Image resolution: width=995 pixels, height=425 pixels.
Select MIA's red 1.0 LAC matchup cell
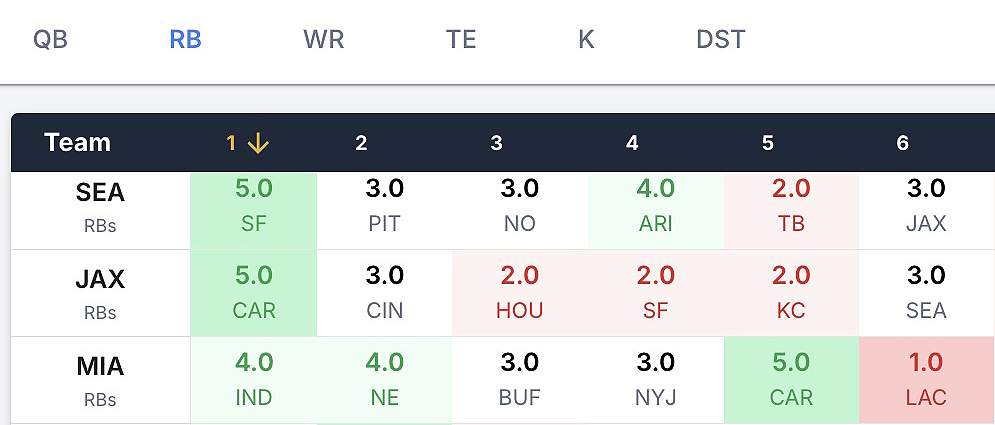coord(926,380)
